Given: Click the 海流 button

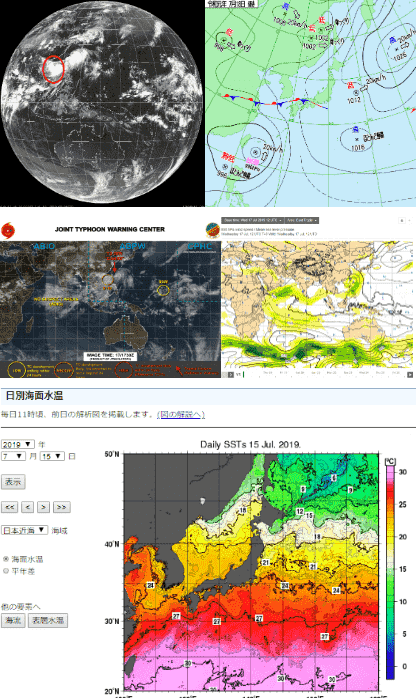Looking at the screenshot, I should click(13, 621).
